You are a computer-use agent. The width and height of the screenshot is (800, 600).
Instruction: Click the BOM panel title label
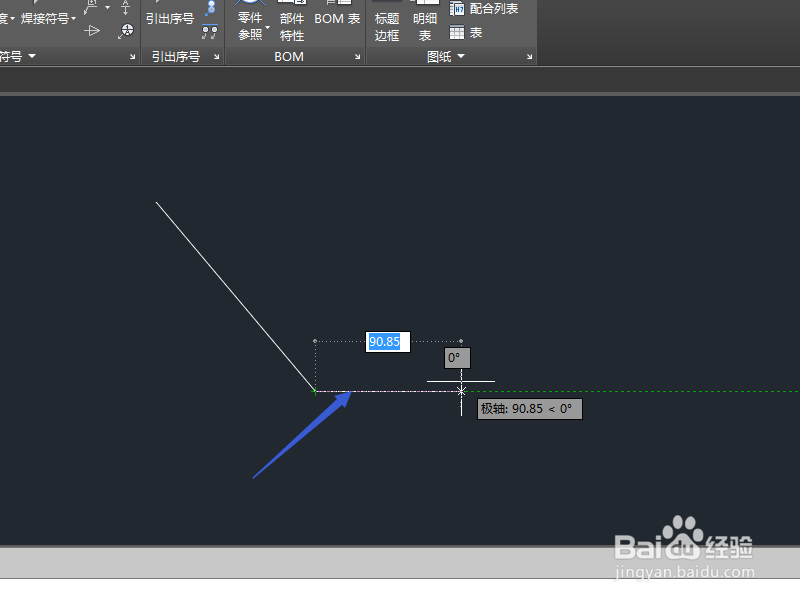[289, 57]
